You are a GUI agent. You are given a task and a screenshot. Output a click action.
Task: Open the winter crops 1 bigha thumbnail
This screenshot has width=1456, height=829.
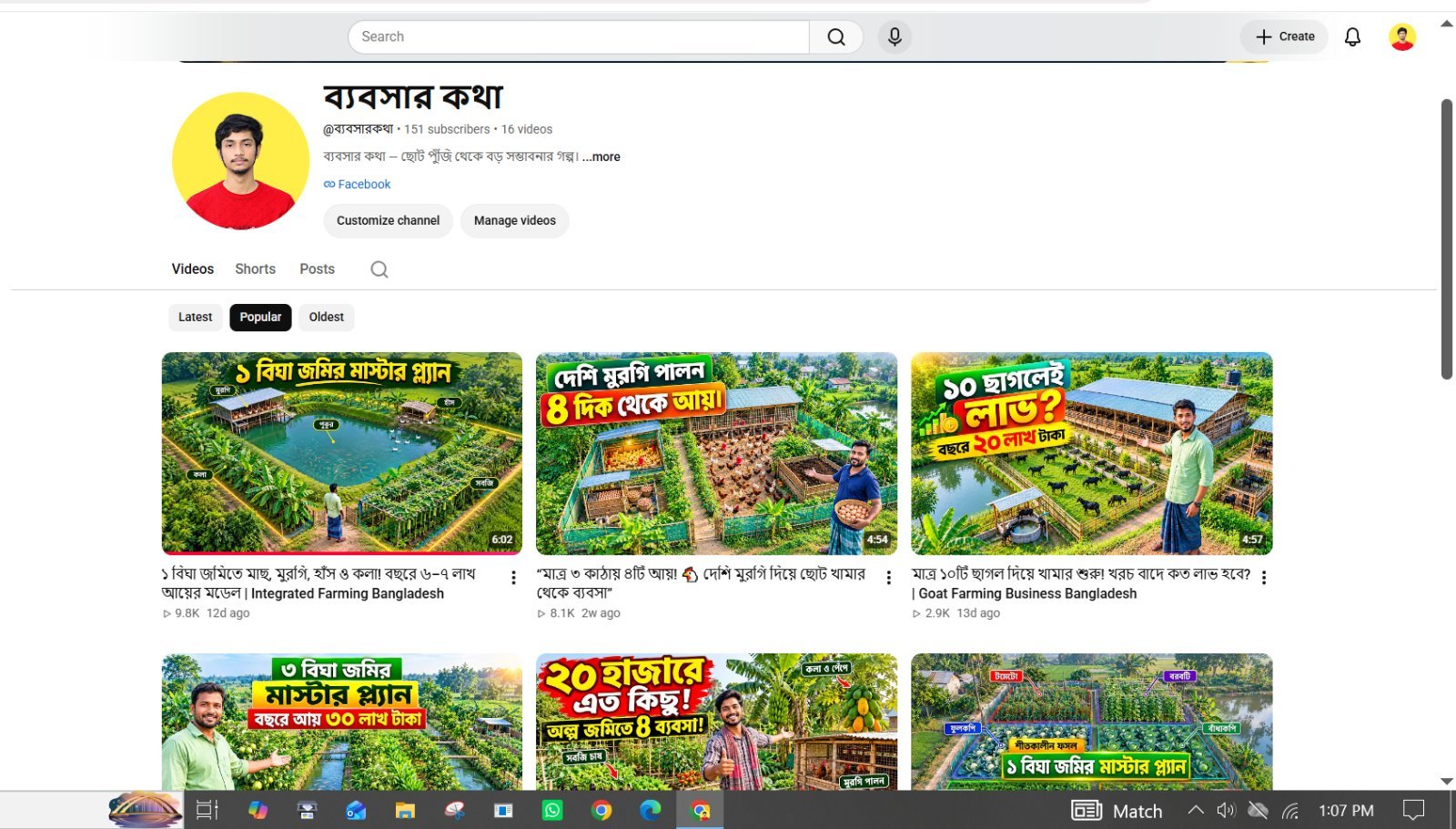[1091, 721]
